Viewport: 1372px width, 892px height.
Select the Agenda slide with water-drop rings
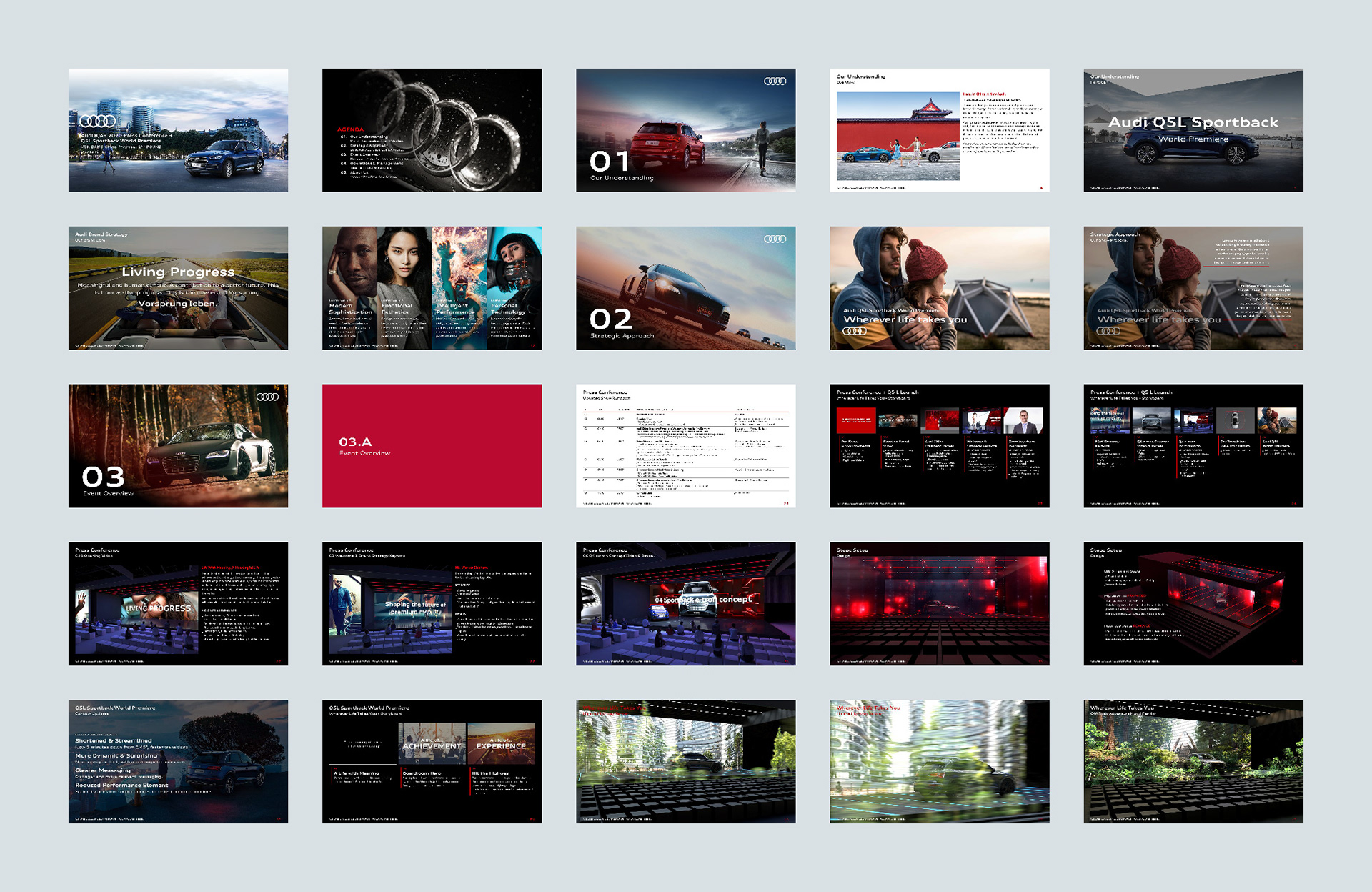point(432,130)
